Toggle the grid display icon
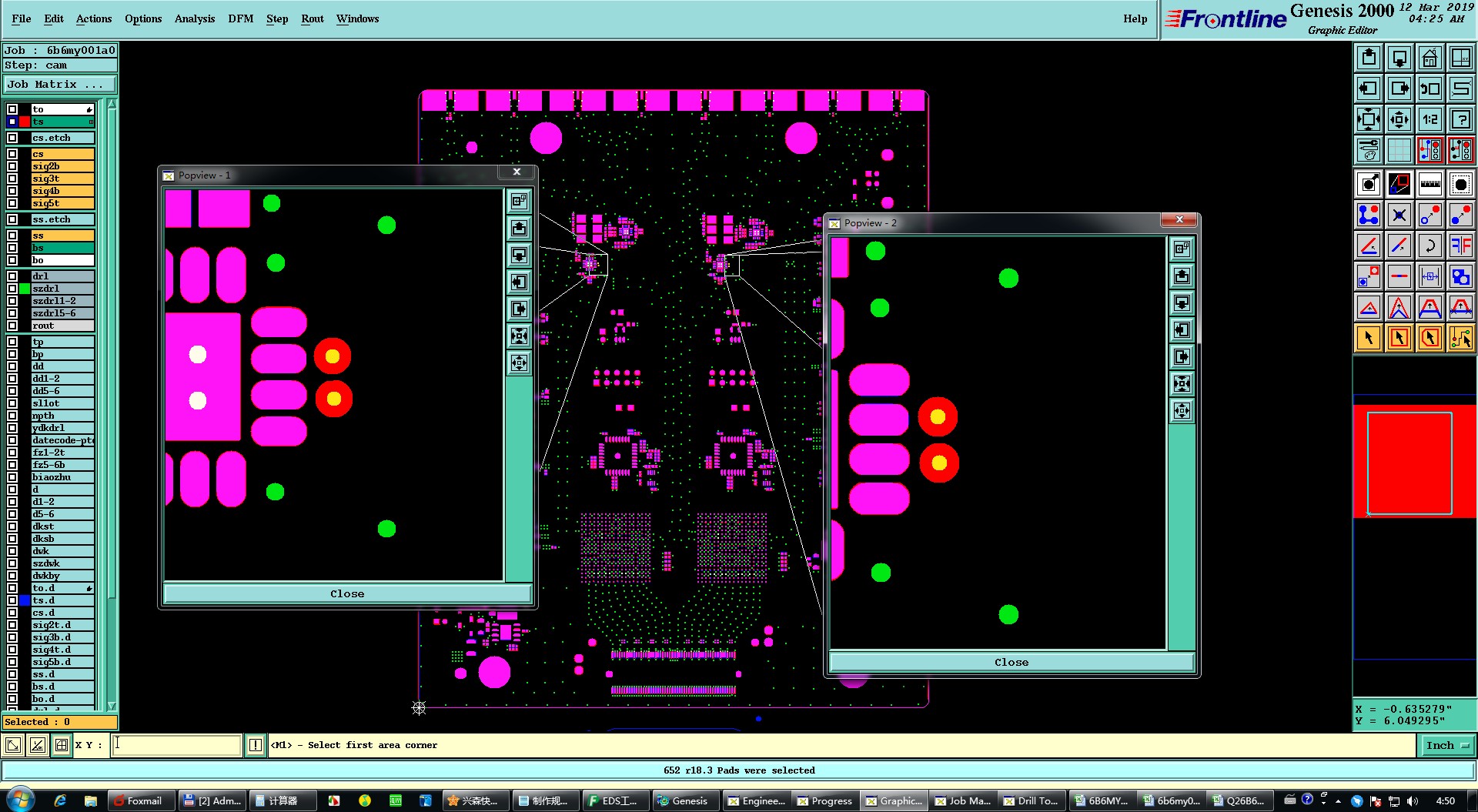The image size is (1478, 812). tap(1399, 150)
